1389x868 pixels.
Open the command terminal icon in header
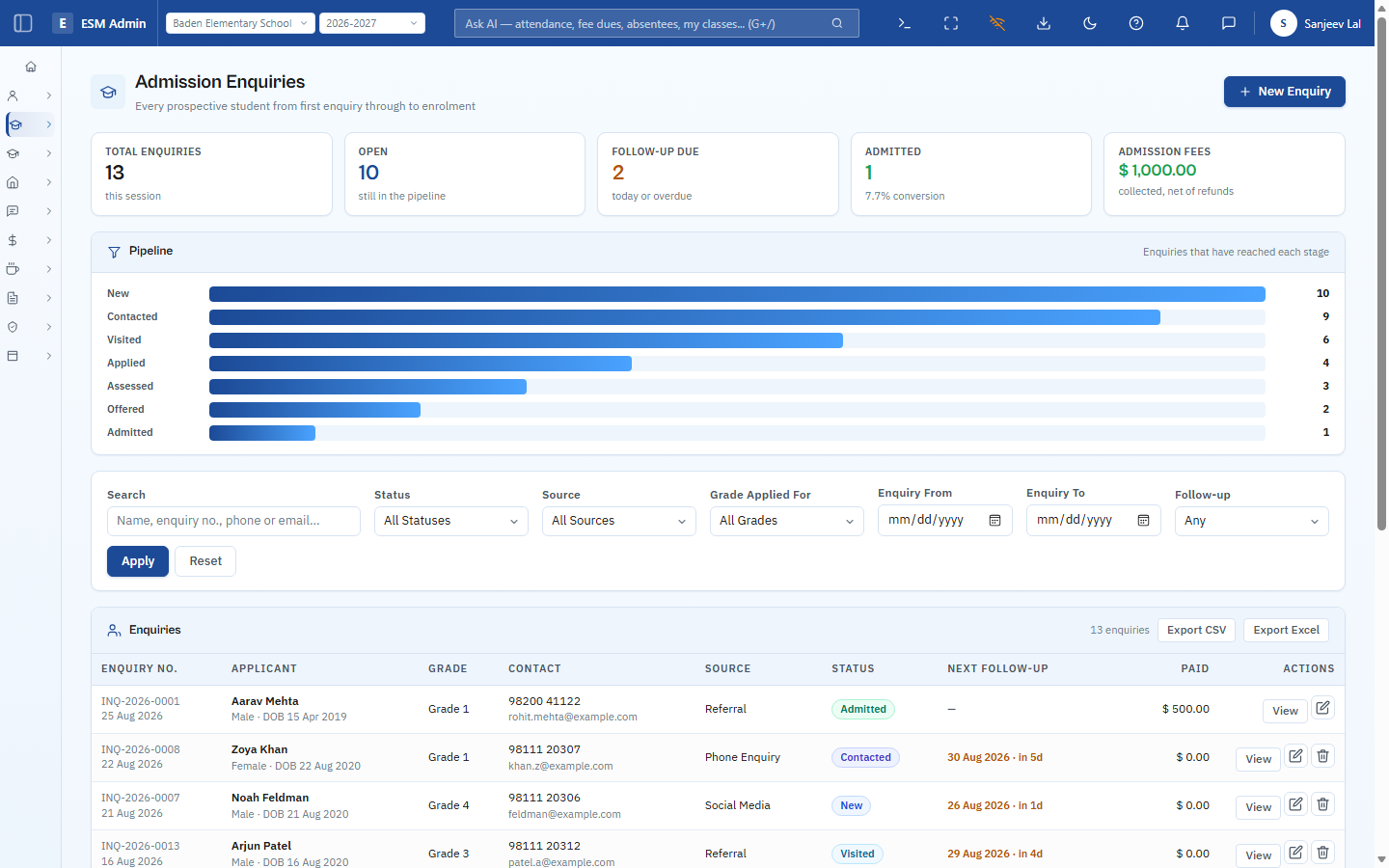(905, 23)
